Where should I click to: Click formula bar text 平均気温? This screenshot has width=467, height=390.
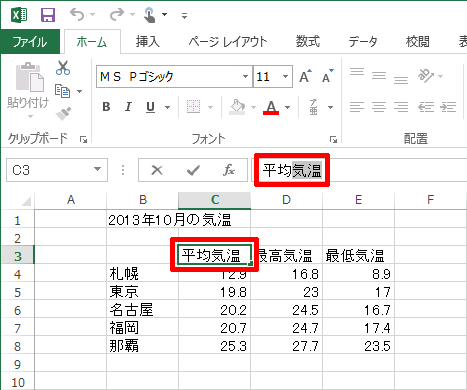(292, 170)
